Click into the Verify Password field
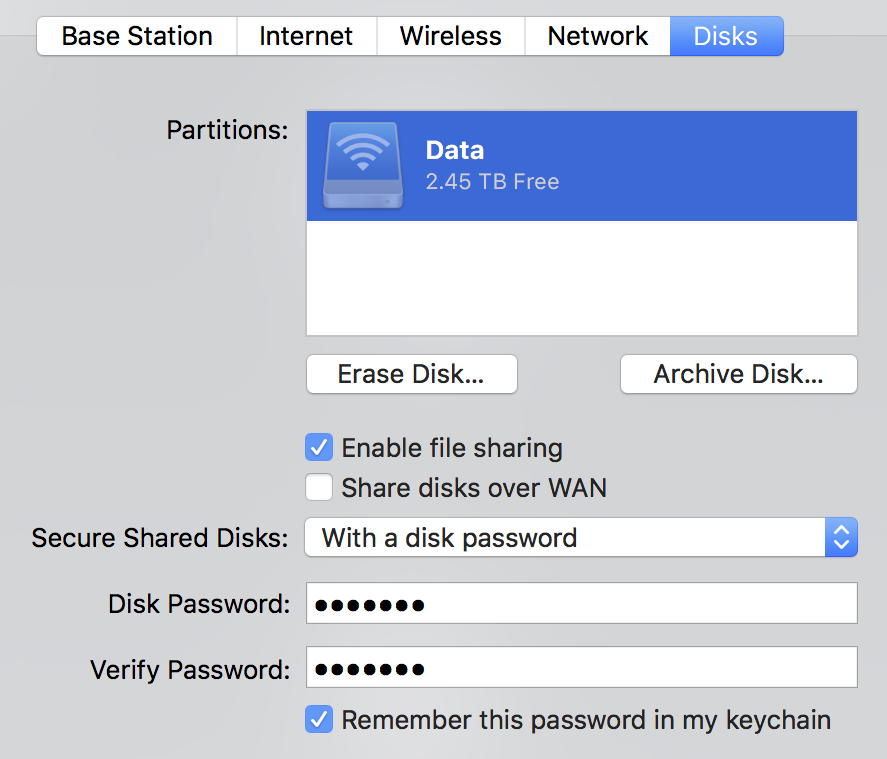The width and height of the screenshot is (887, 759). coord(581,668)
